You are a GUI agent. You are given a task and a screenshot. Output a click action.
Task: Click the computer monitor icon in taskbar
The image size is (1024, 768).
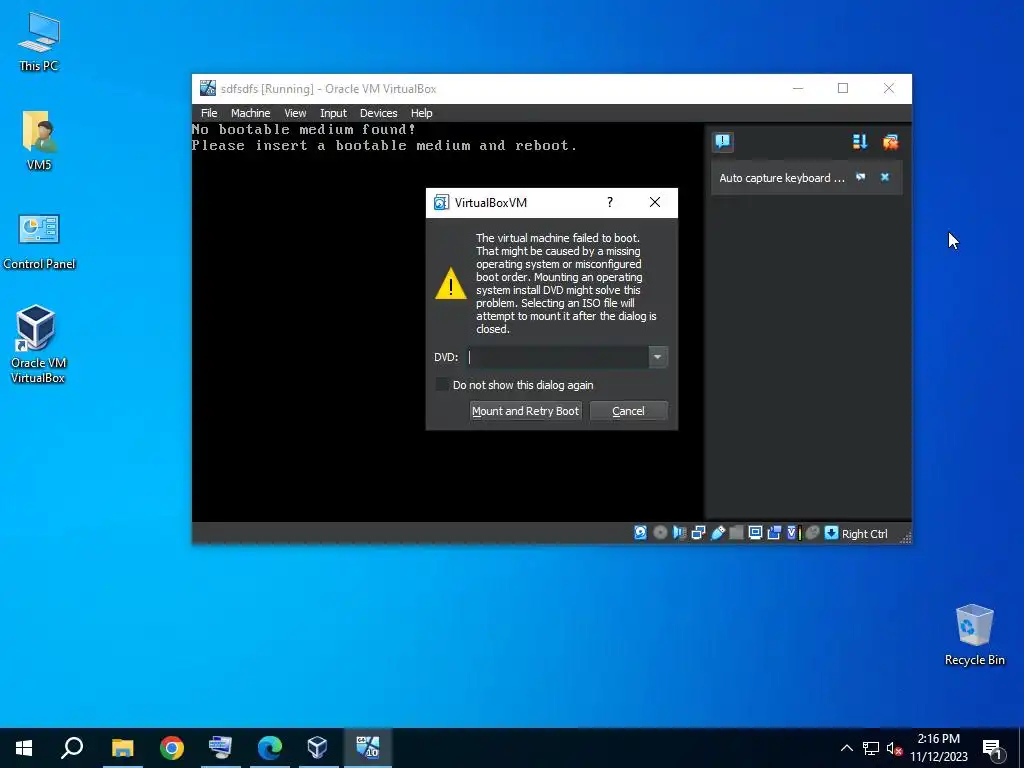220,748
